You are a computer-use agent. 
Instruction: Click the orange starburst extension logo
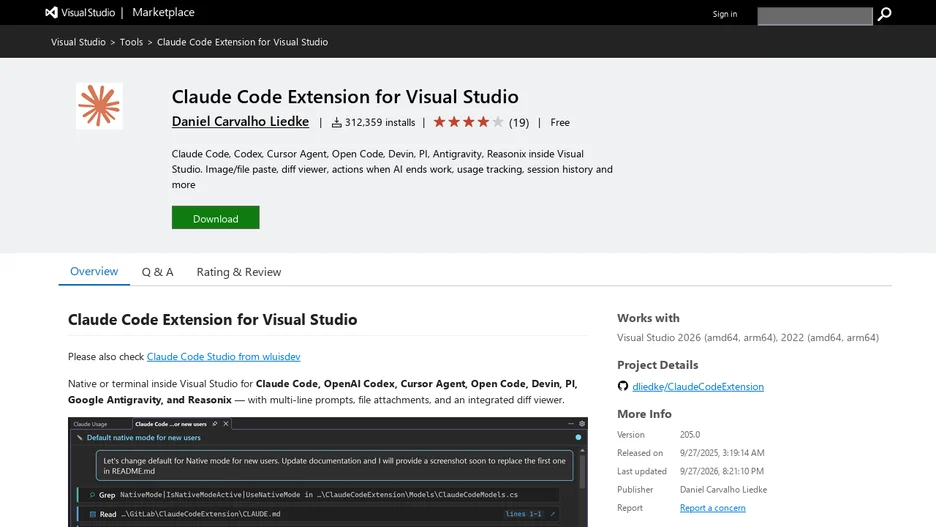pyautogui.click(x=99, y=106)
